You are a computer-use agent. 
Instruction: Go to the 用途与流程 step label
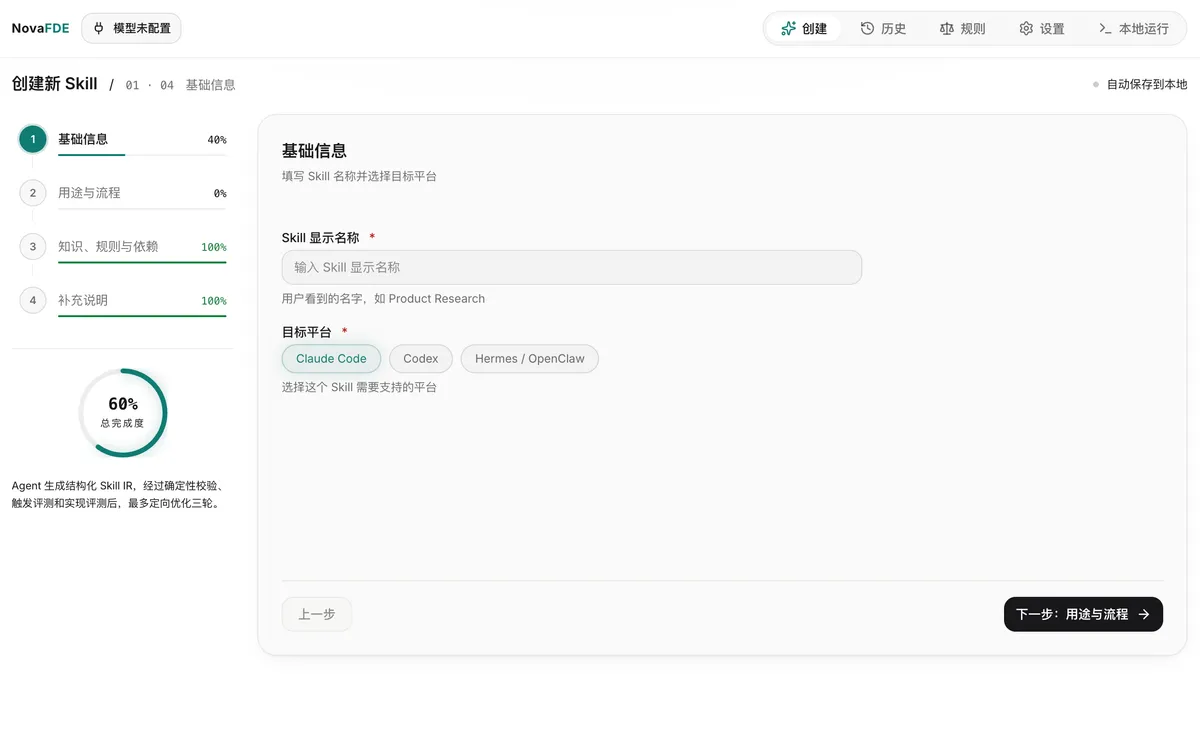pyautogui.click(x=89, y=192)
